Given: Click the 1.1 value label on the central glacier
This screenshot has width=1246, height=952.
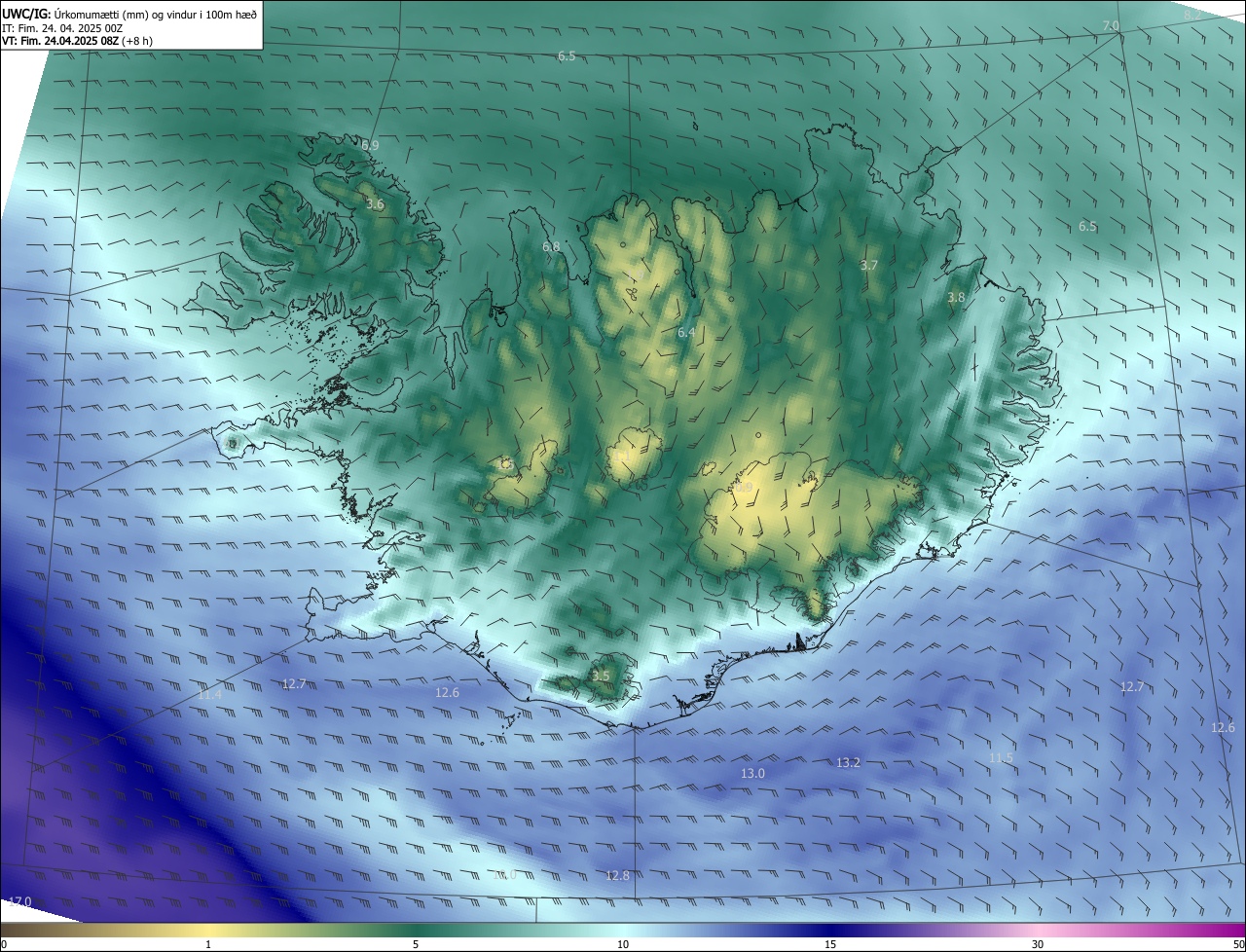Looking at the screenshot, I should [622, 455].
